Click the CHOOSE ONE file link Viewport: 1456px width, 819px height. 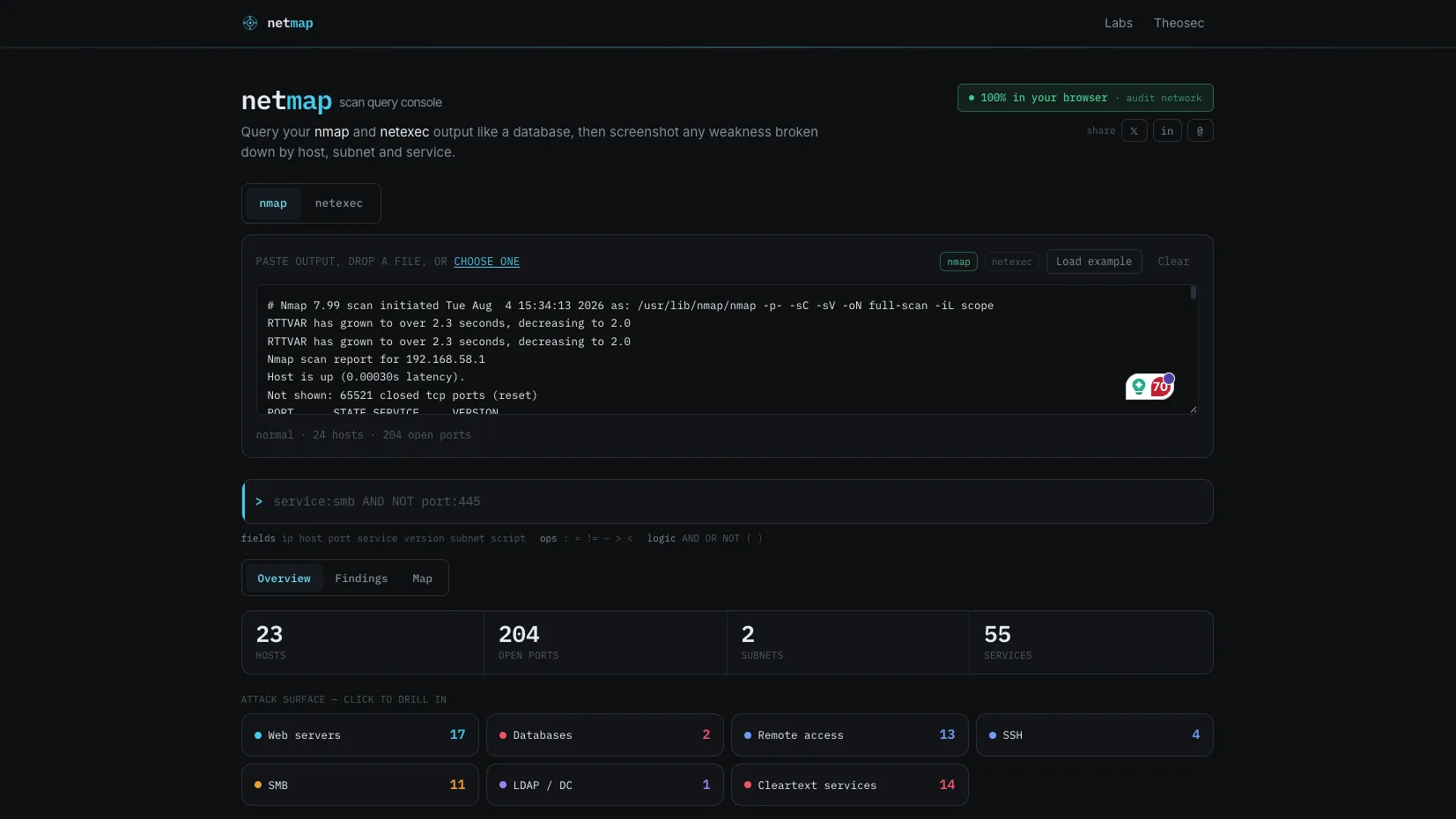point(486,262)
